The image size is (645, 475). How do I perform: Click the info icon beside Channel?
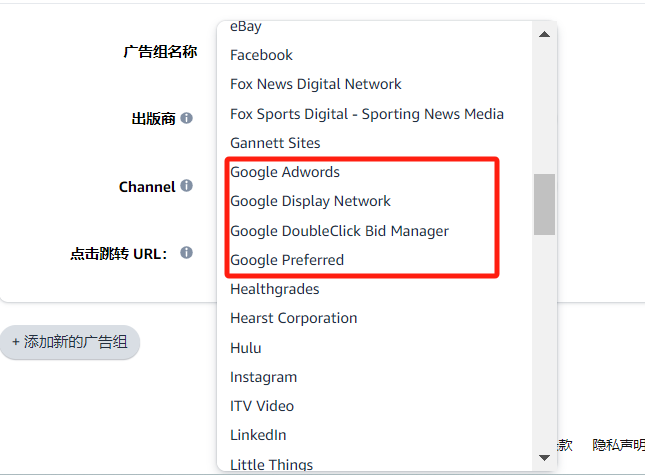click(x=186, y=185)
